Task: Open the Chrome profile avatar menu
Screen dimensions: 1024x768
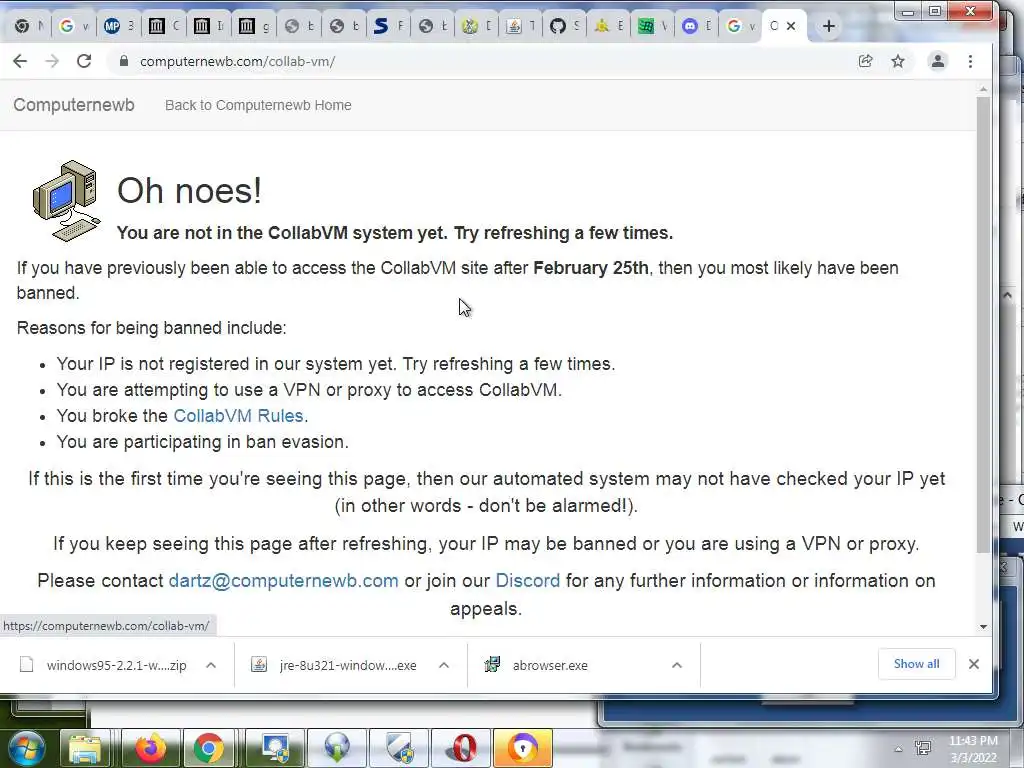Action: [x=938, y=61]
